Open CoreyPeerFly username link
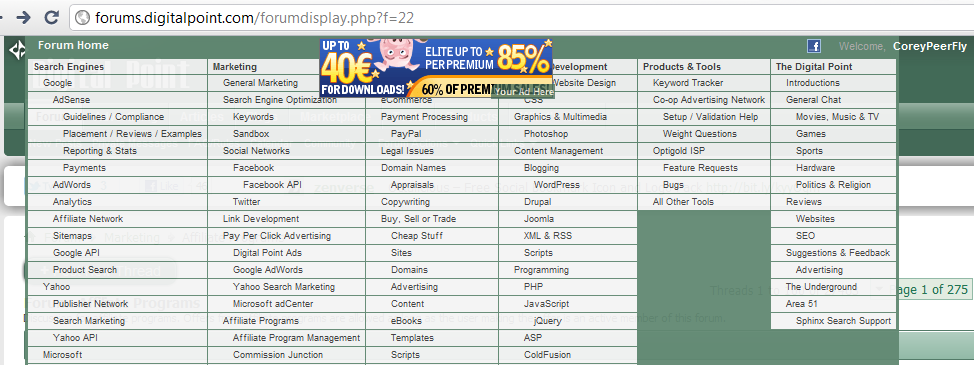 click(x=930, y=46)
